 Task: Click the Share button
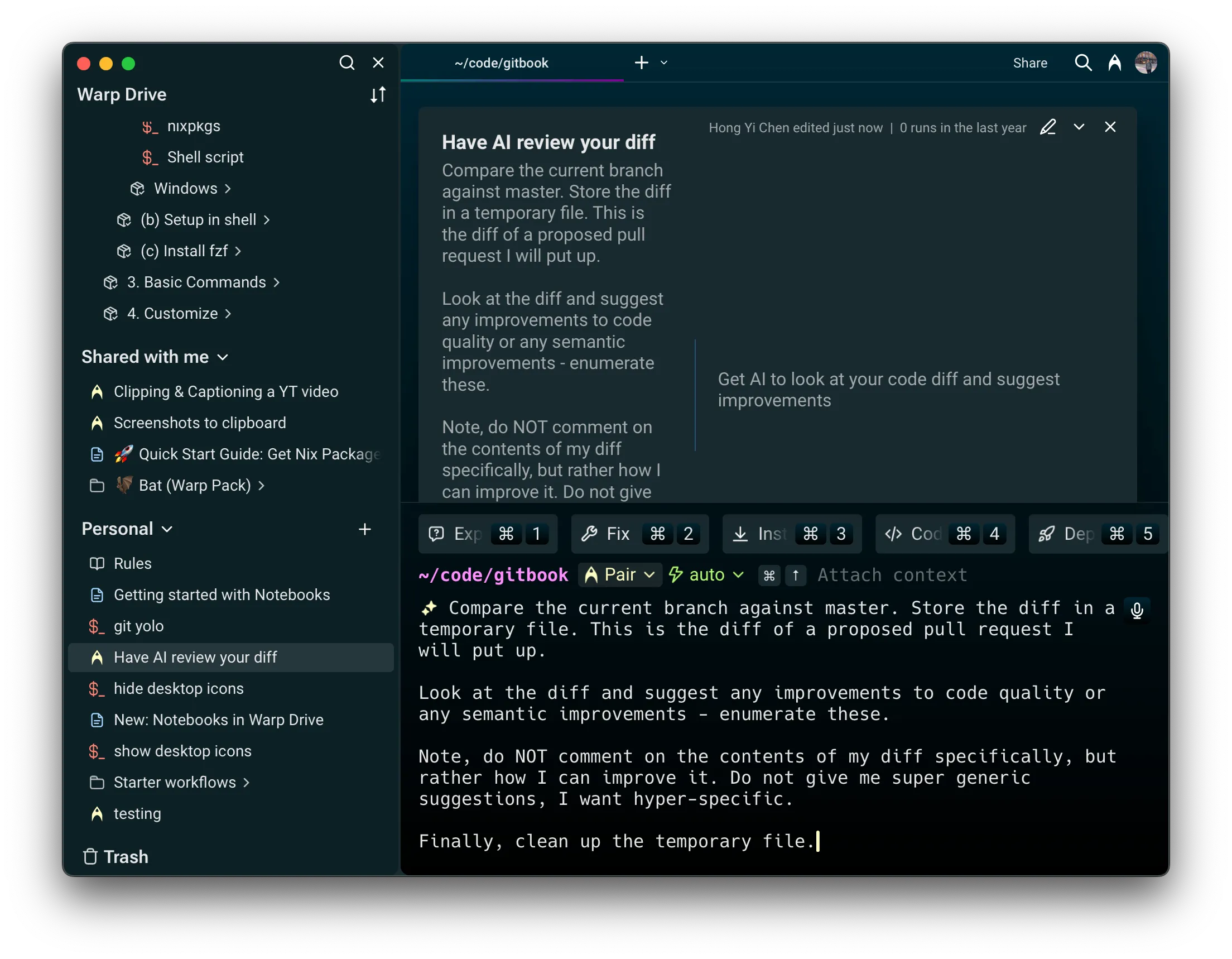point(1030,63)
